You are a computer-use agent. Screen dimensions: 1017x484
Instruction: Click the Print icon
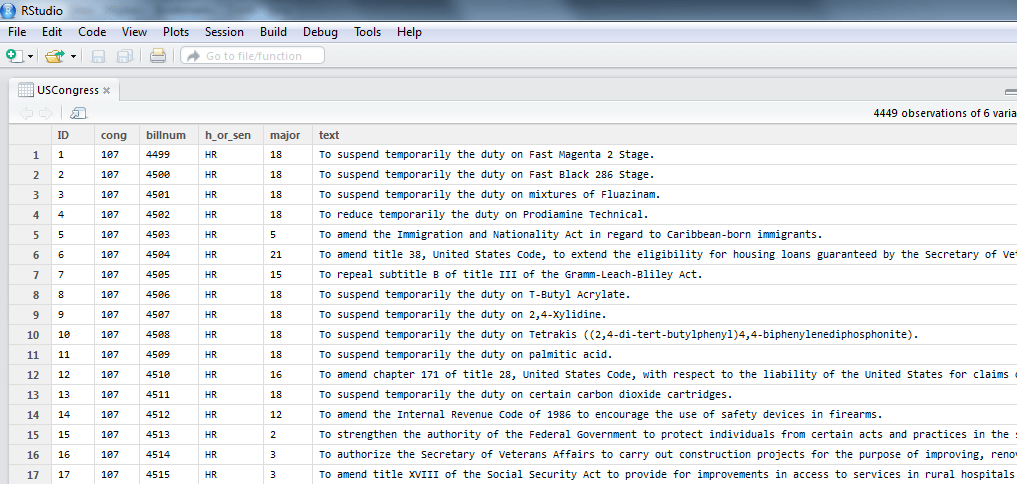(158, 56)
